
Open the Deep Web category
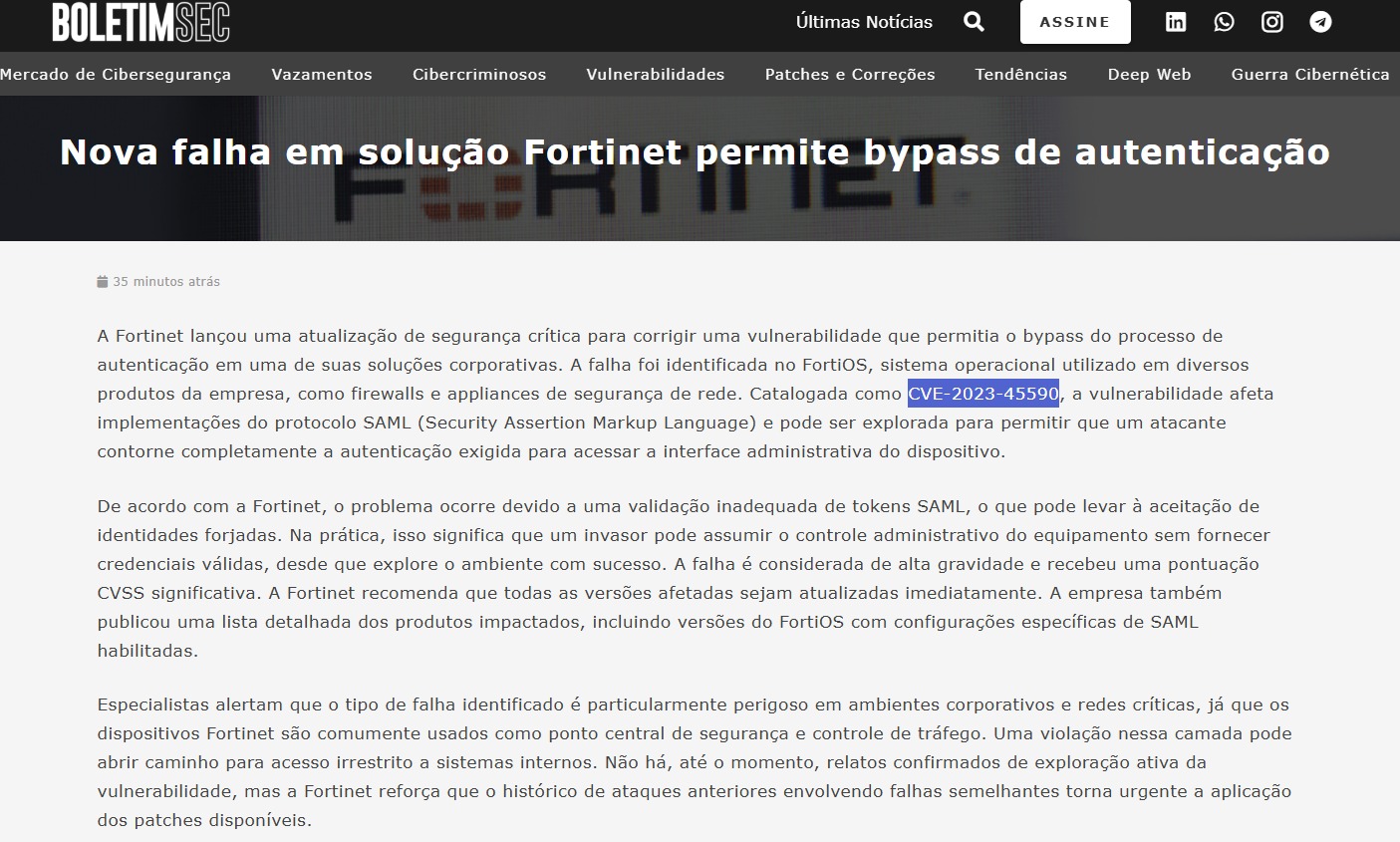(1149, 75)
